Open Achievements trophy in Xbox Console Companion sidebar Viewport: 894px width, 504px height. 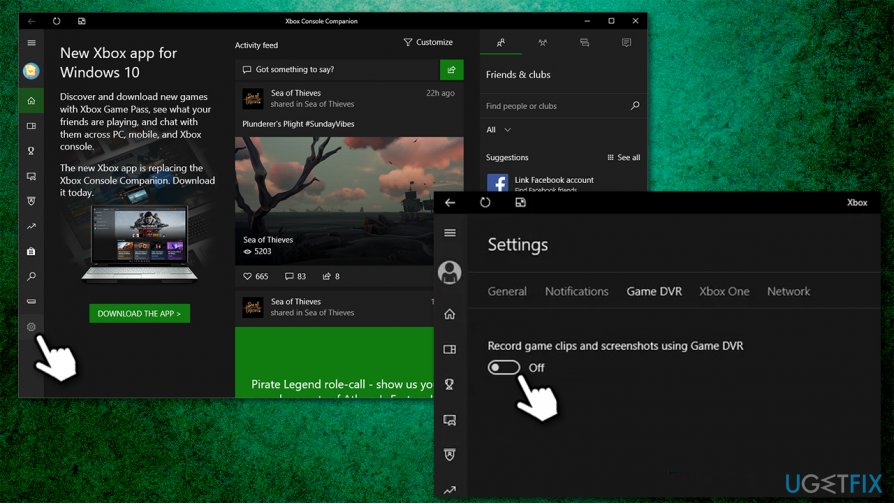point(31,151)
